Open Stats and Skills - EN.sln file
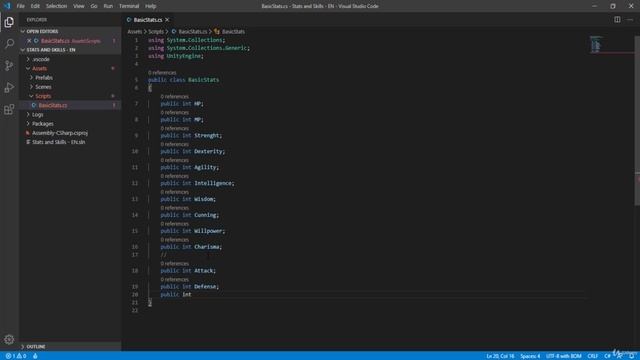Image resolution: width=640 pixels, height=360 pixels. point(58,142)
